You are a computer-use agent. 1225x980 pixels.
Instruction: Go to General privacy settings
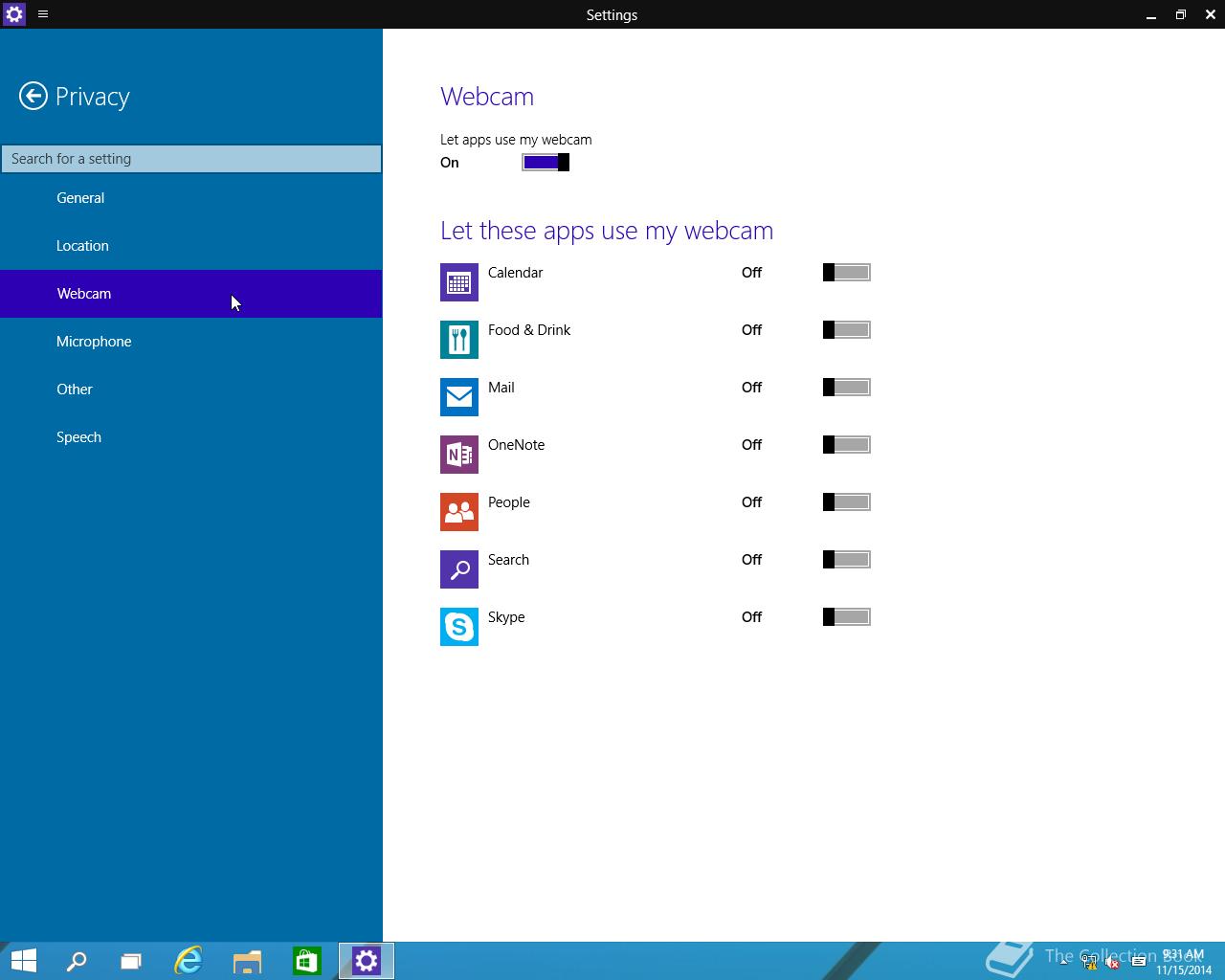[80, 198]
